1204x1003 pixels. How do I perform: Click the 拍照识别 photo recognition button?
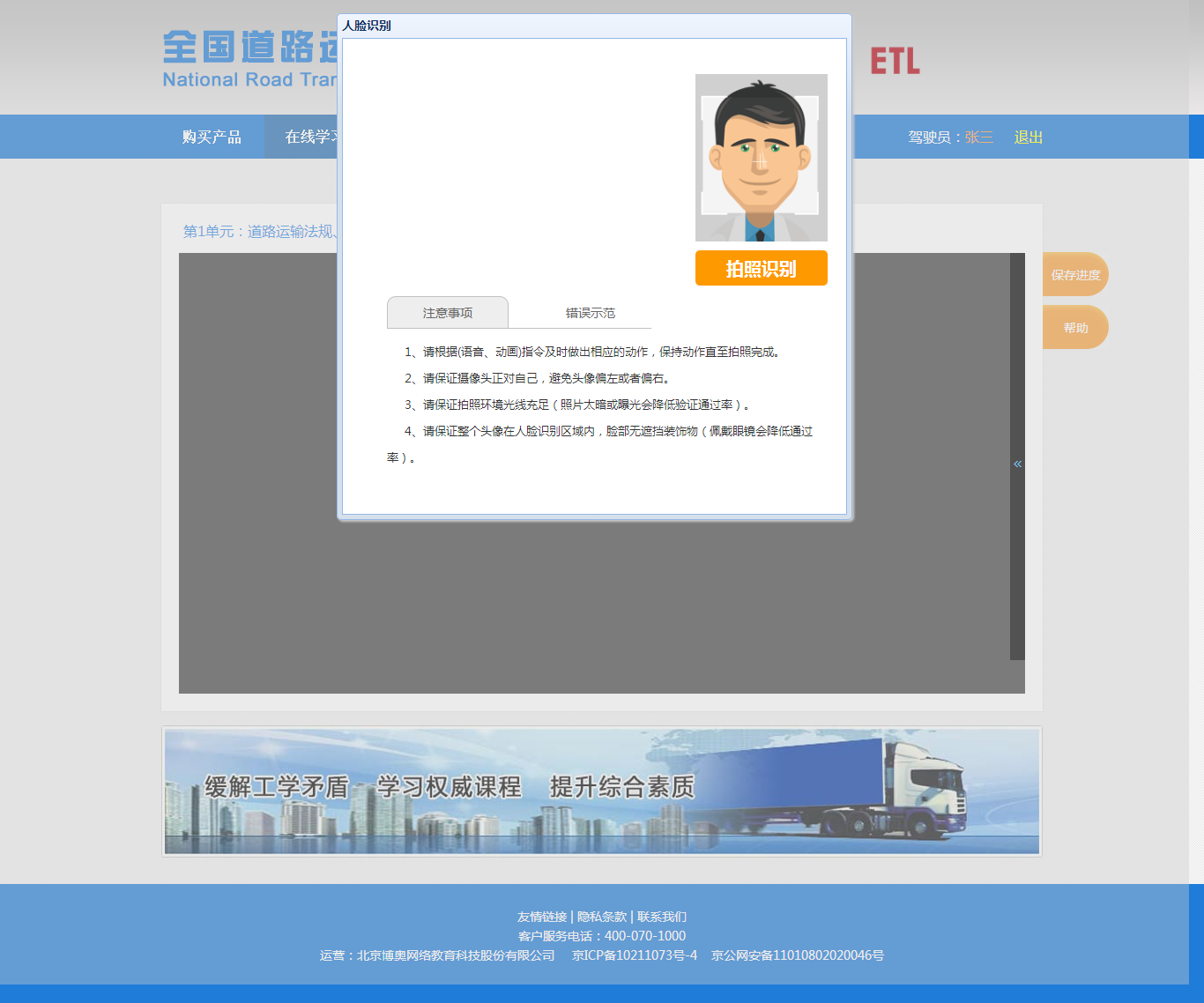point(761,268)
